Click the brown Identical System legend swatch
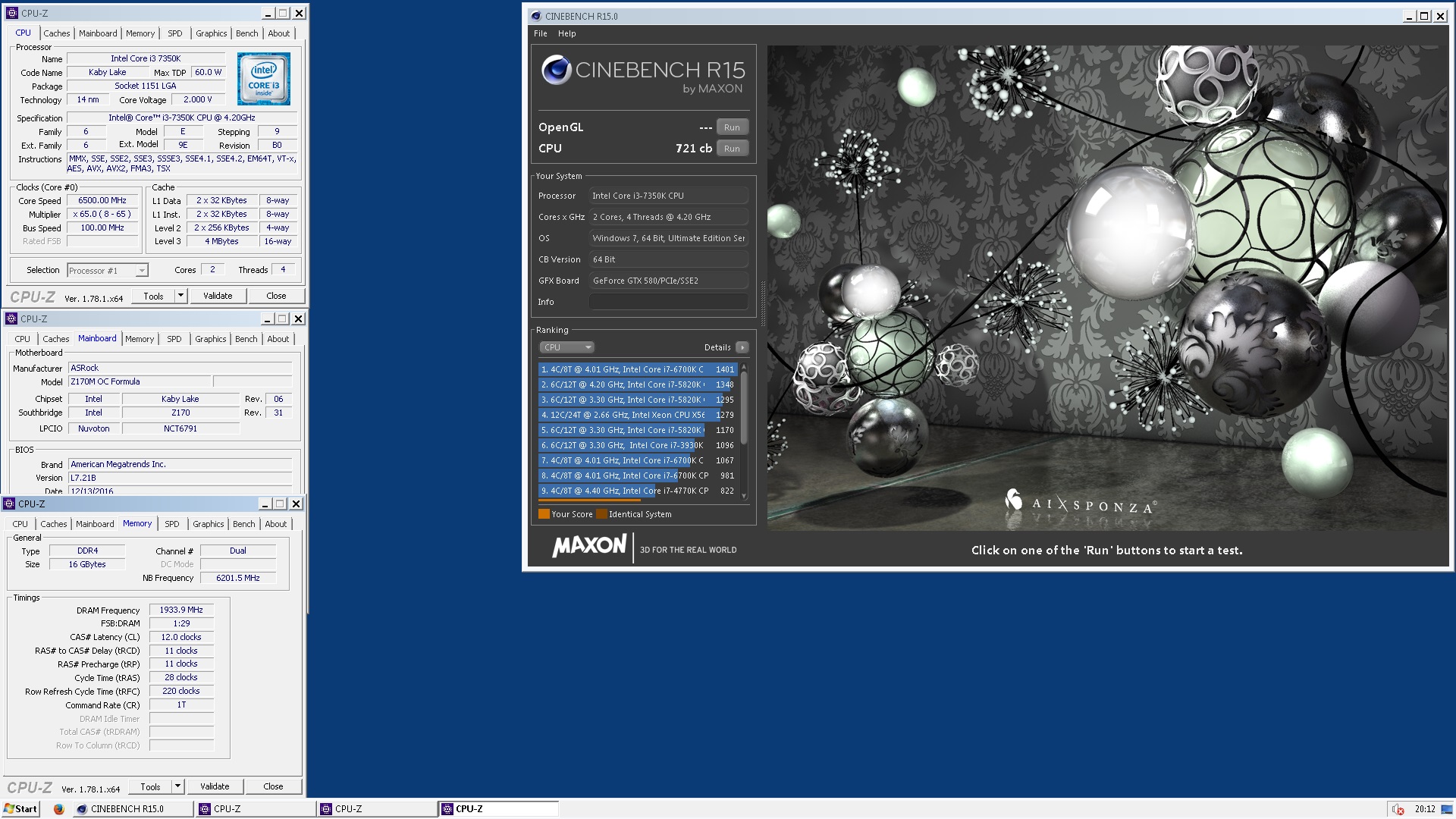 click(x=601, y=514)
